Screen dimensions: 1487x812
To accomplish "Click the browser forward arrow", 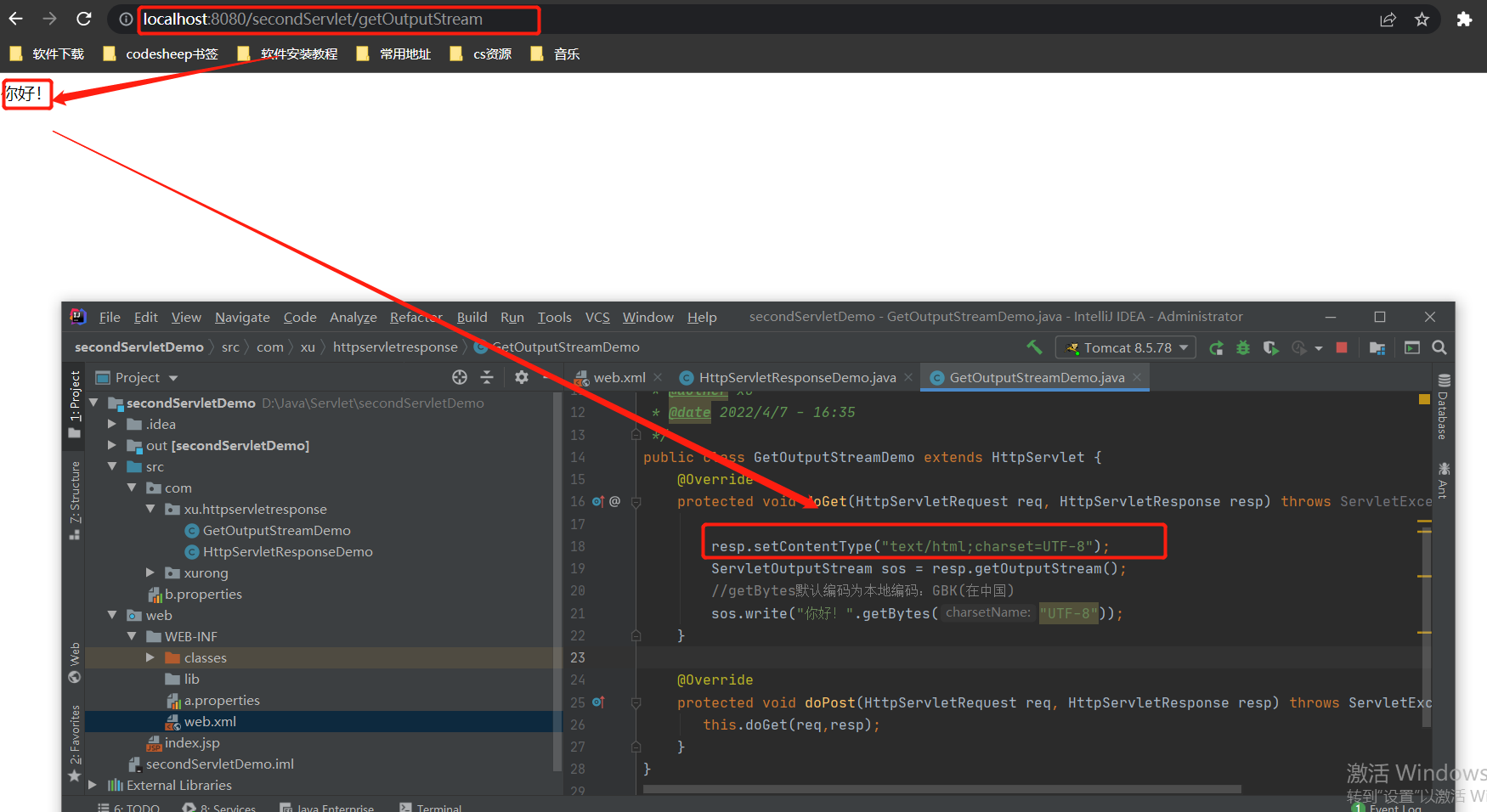I will (49, 19).
